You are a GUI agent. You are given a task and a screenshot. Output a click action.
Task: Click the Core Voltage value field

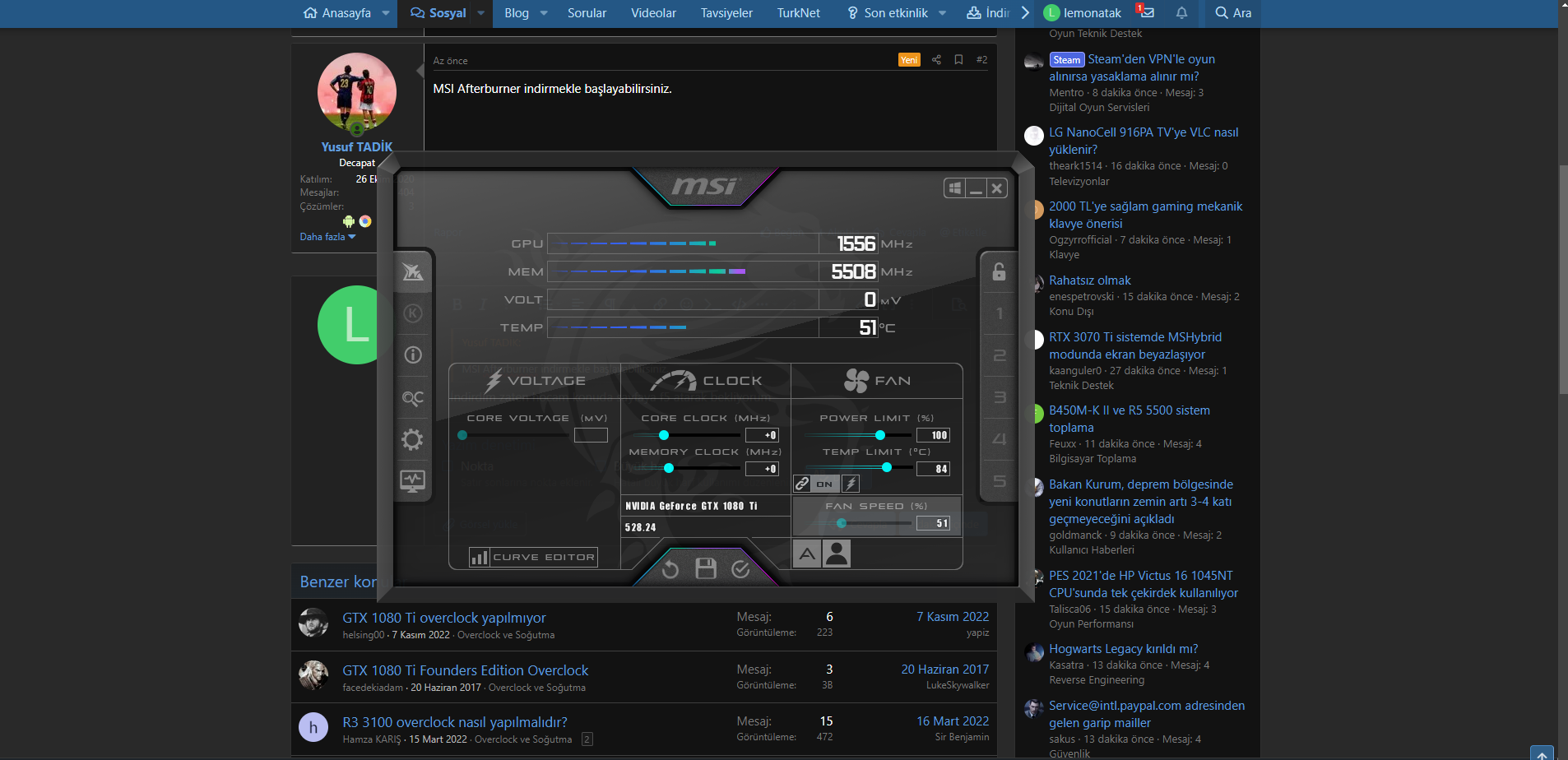tap(591, 435)
